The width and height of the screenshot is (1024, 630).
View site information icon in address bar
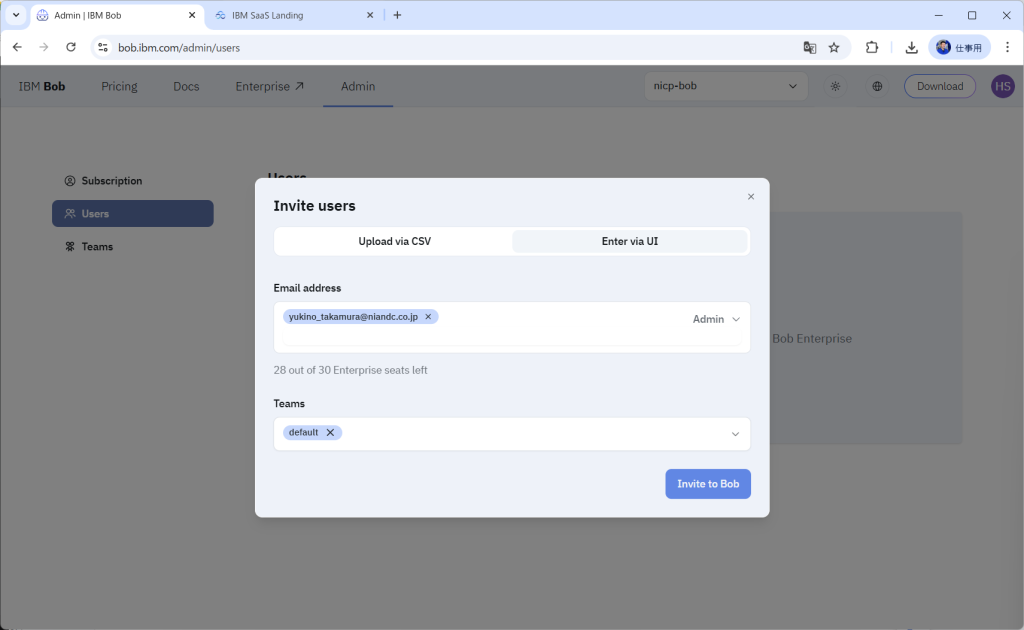tap(103, 48)
